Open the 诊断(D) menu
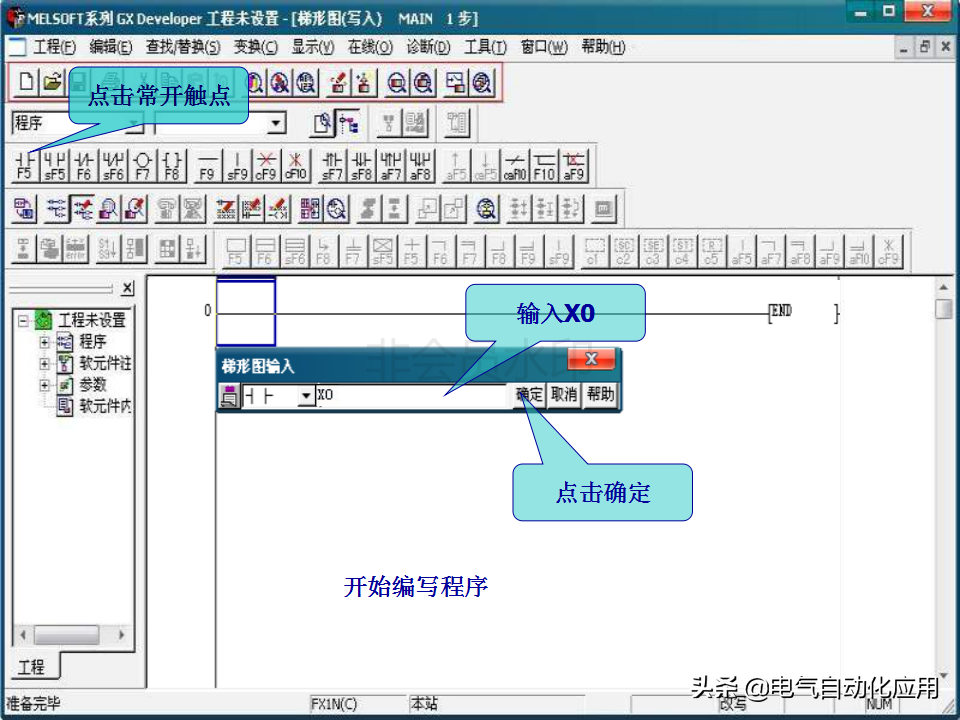The image size is (960, 720). pyautogui.click(x=428, y=47)
